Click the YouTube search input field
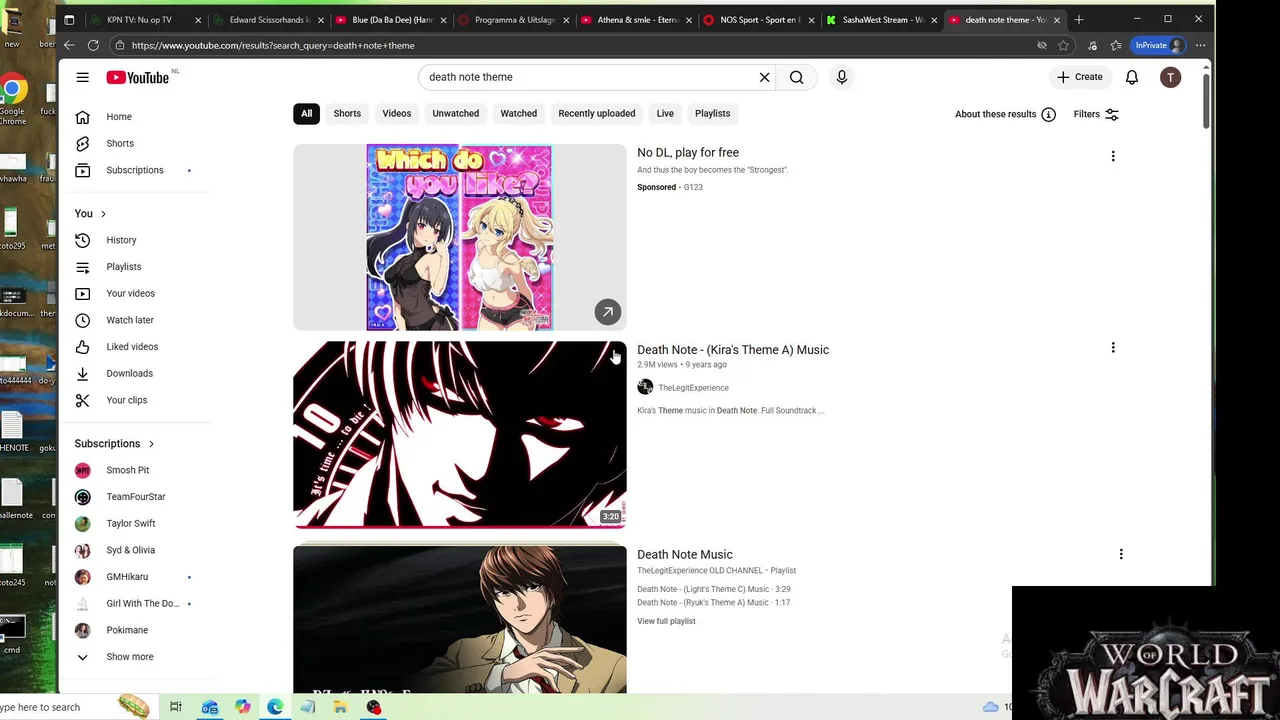This screenshot has width=1280, height=720. [588, 77]
